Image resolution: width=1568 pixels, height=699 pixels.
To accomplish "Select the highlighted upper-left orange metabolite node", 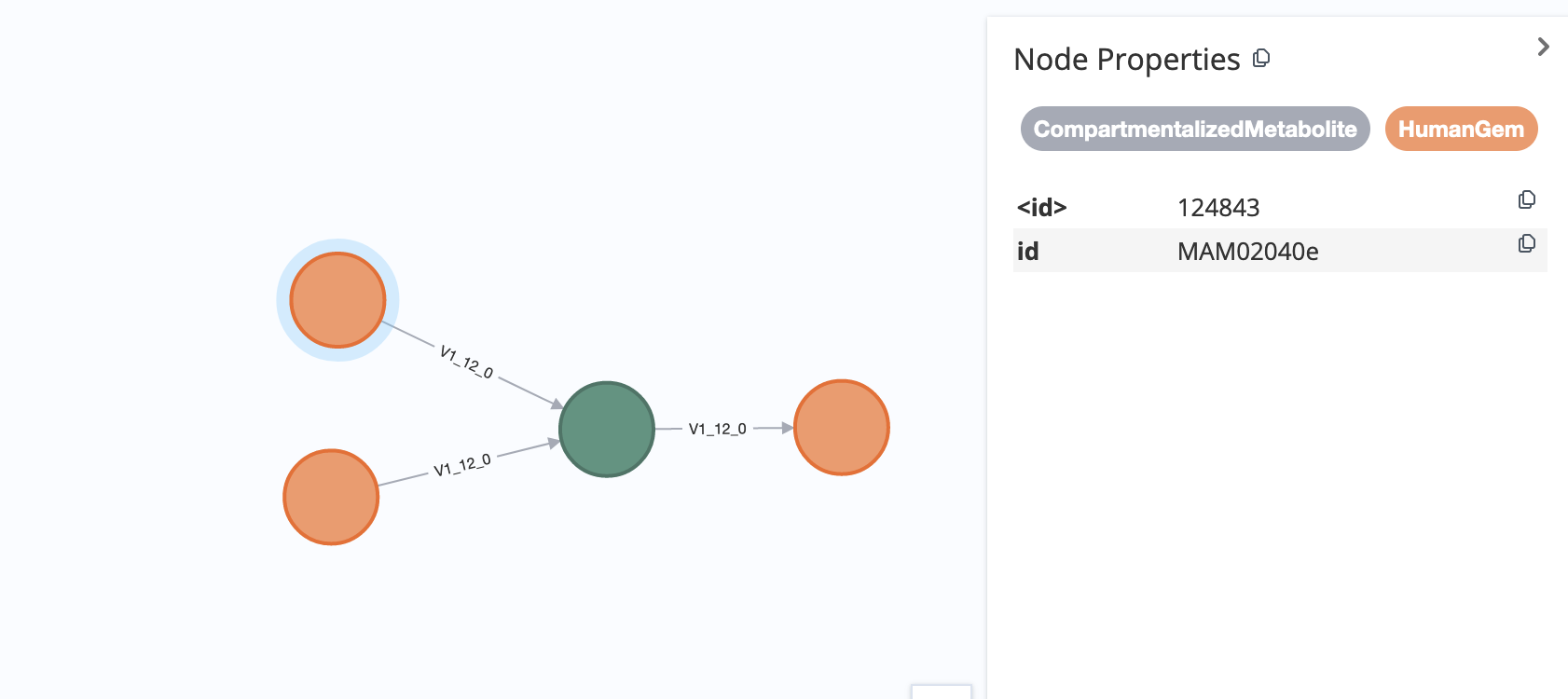I will pyautogui.click(x=337, y=299).
